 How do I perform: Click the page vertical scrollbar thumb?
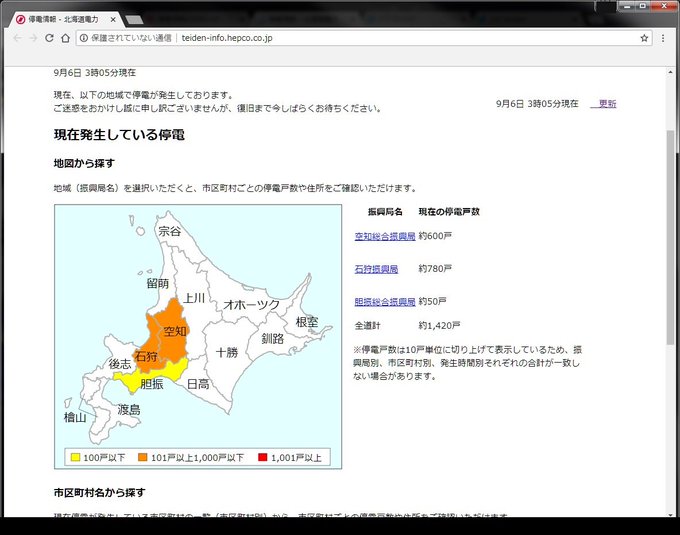tap(670, 238)
